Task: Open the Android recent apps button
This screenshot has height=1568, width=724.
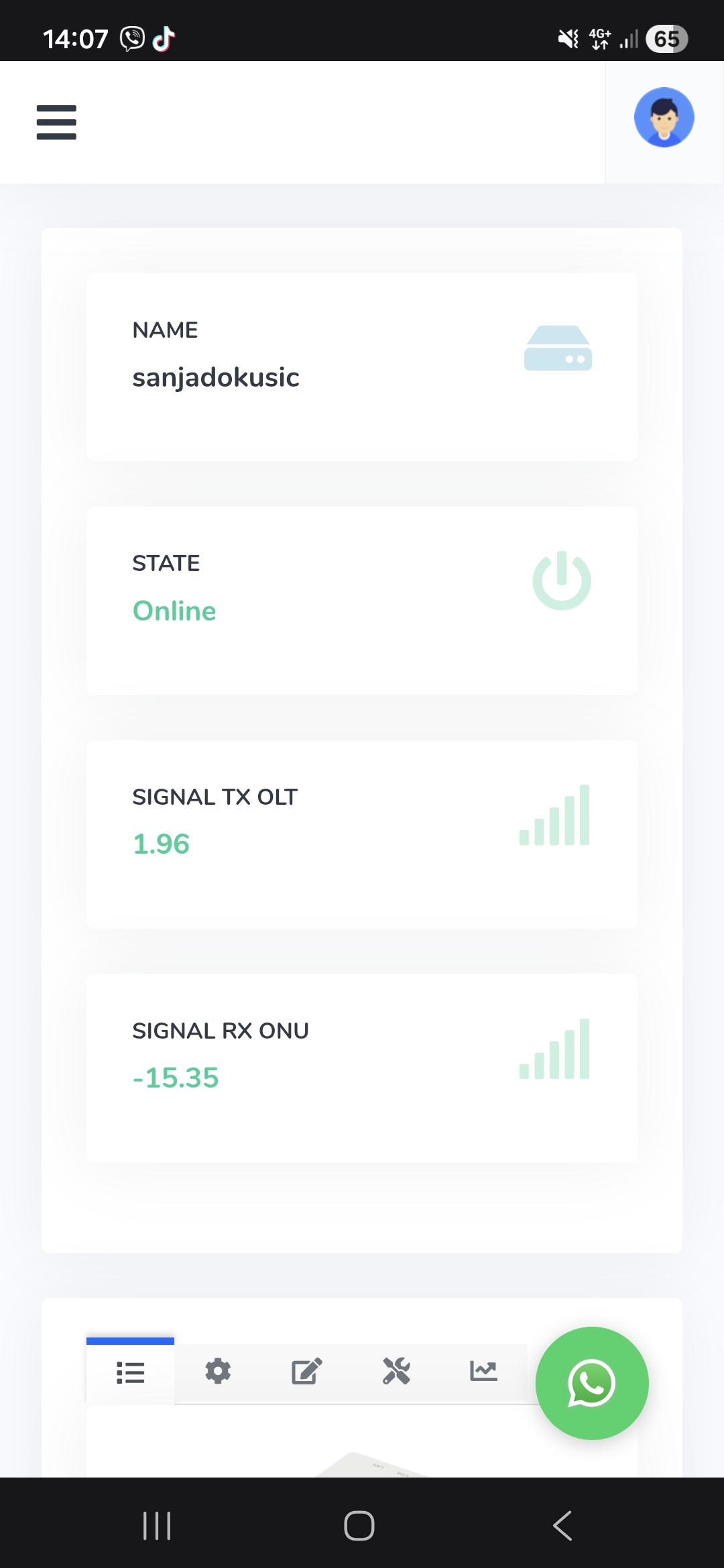Action: (157, 1526)
